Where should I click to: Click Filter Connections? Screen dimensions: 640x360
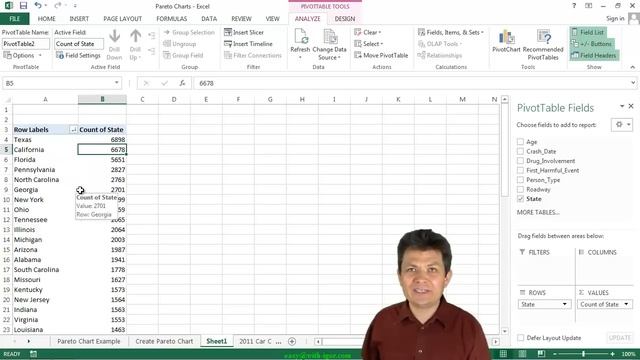pos(253,55)
